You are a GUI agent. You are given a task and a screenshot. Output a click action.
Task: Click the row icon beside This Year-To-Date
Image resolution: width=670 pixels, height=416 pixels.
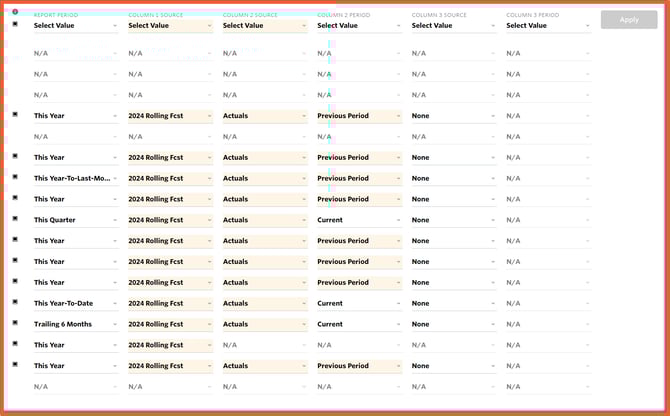point(15,302)
